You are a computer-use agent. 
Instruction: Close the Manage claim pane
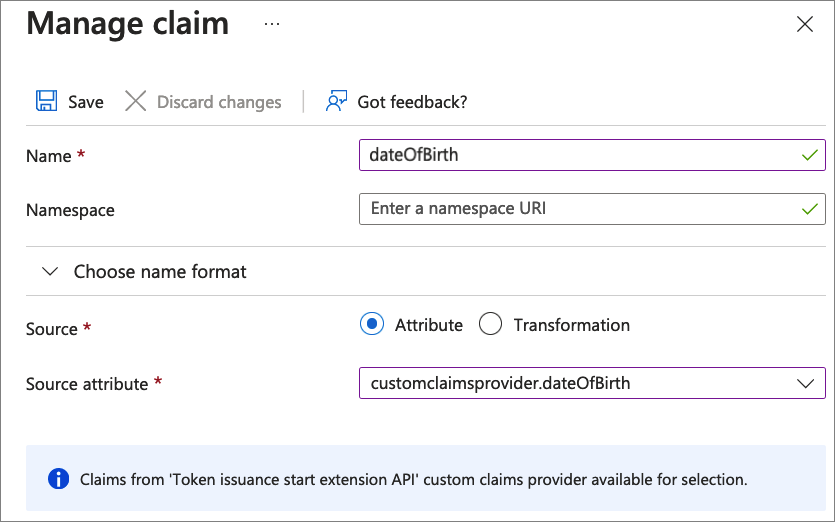tap(804, 25)
